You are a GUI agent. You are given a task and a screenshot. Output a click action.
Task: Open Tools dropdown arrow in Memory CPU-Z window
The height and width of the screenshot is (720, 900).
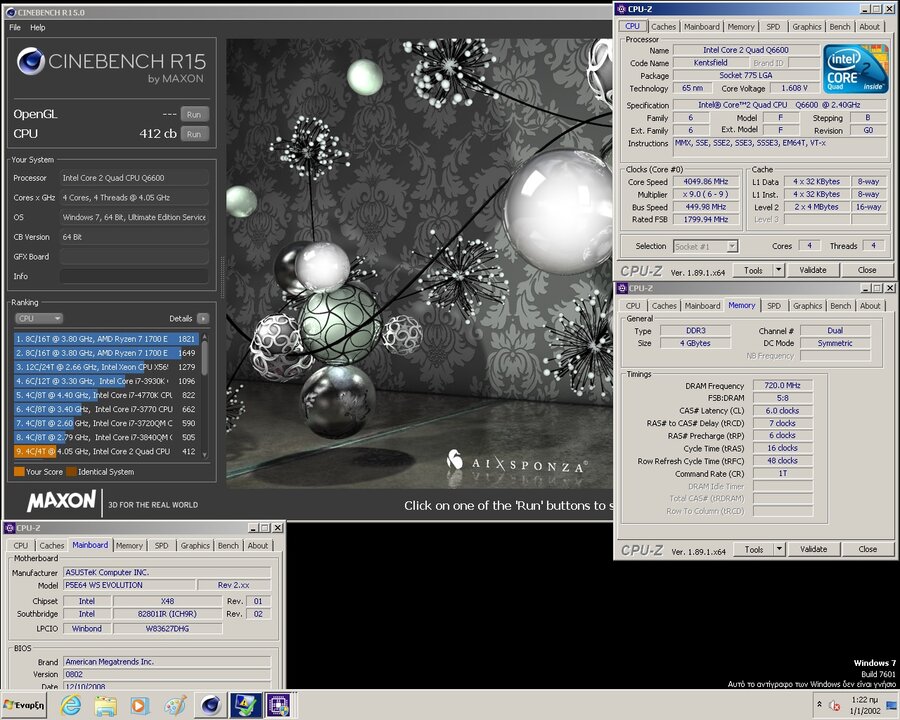[x=779, y=549]
